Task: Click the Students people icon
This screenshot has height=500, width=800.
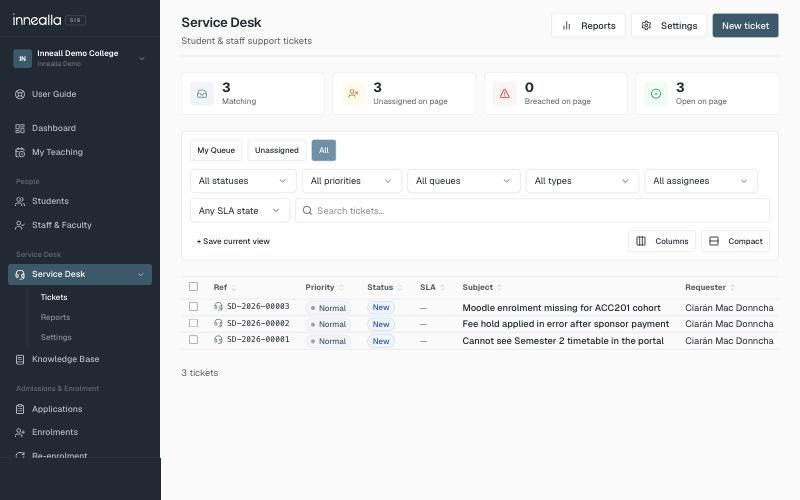Action: 20,202
